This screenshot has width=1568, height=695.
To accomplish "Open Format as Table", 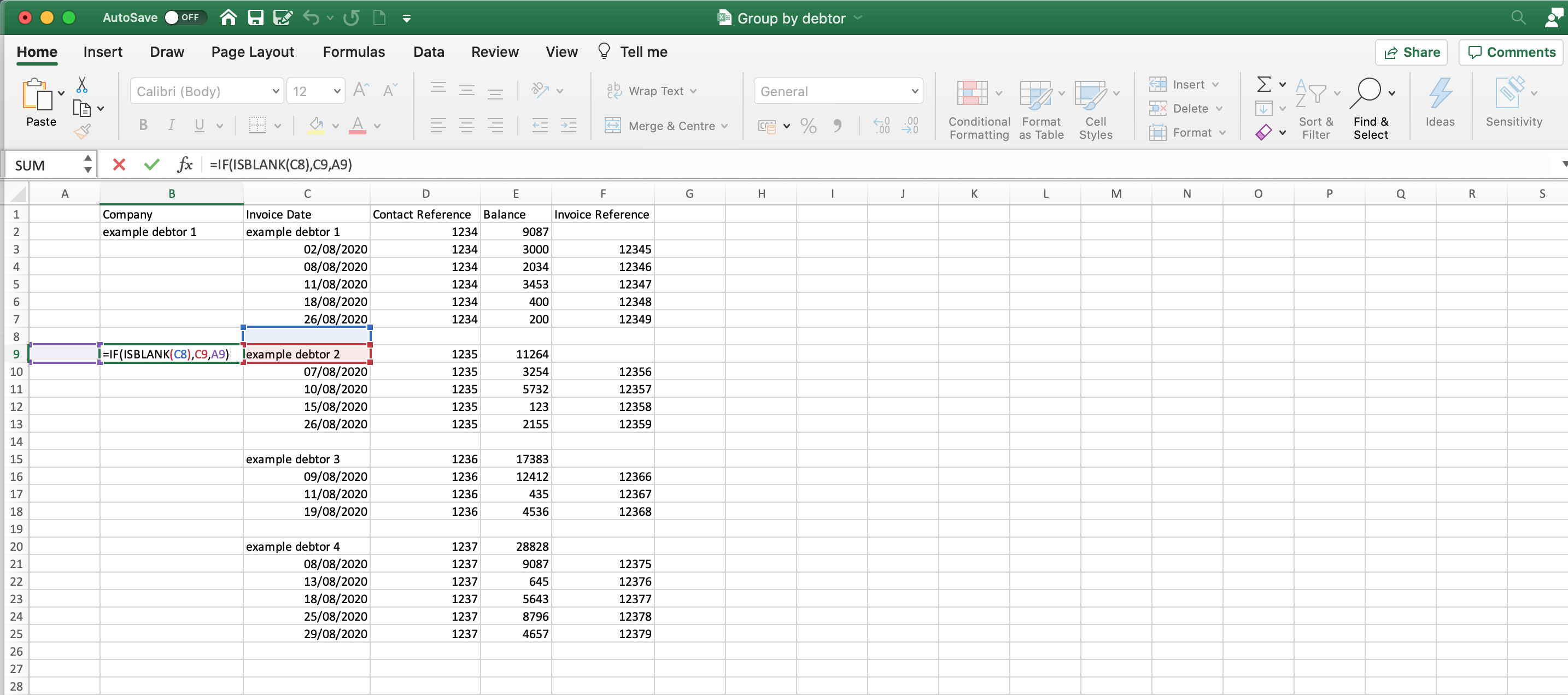I will 1041,109.
